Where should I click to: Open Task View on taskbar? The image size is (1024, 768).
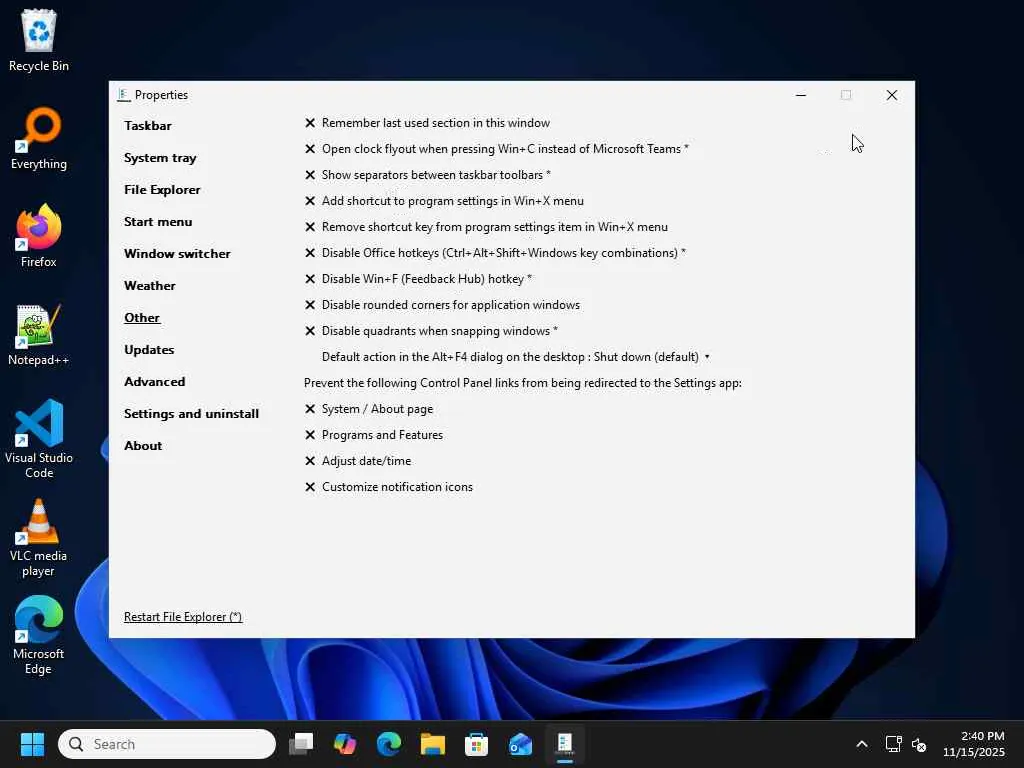coord(301,744)
